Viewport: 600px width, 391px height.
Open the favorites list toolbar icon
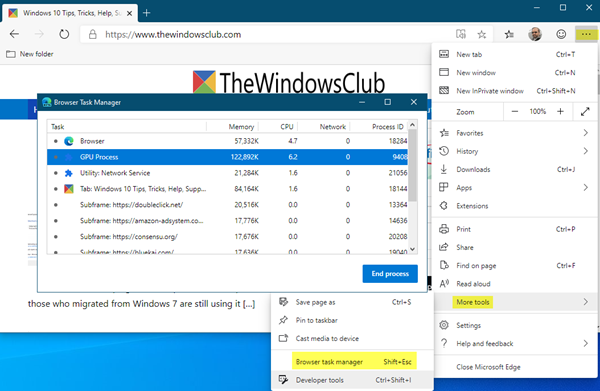(509, 34)
